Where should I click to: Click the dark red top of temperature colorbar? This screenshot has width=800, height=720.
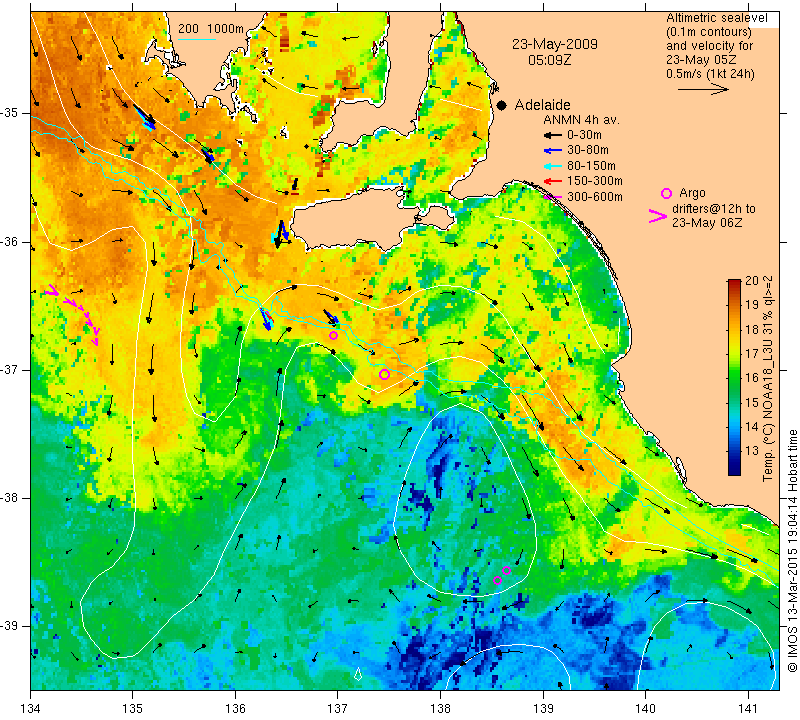[734, 283]
